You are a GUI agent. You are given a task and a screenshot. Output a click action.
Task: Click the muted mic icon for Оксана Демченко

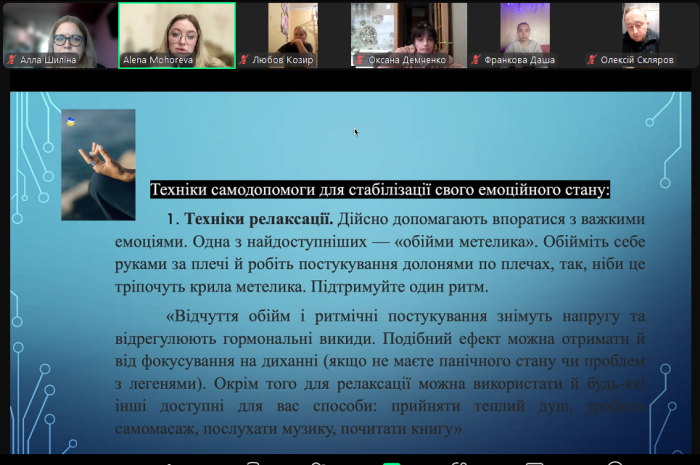(x=357, y=60)
